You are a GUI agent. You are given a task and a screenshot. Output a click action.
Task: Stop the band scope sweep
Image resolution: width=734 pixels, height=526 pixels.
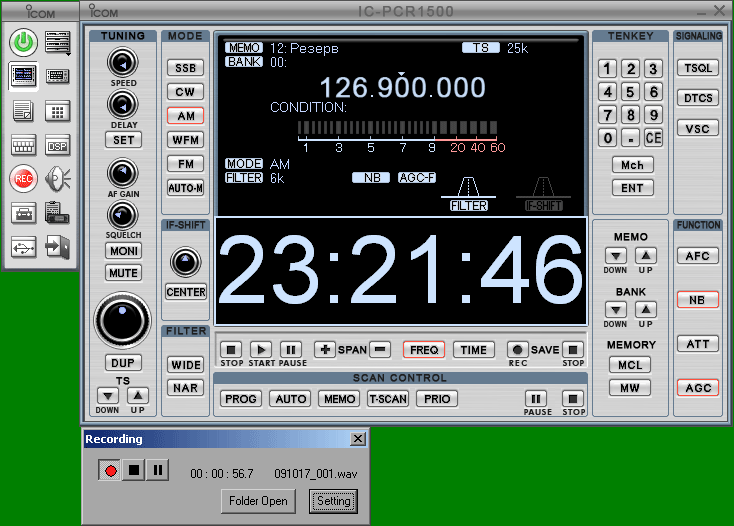pos(231,350)
